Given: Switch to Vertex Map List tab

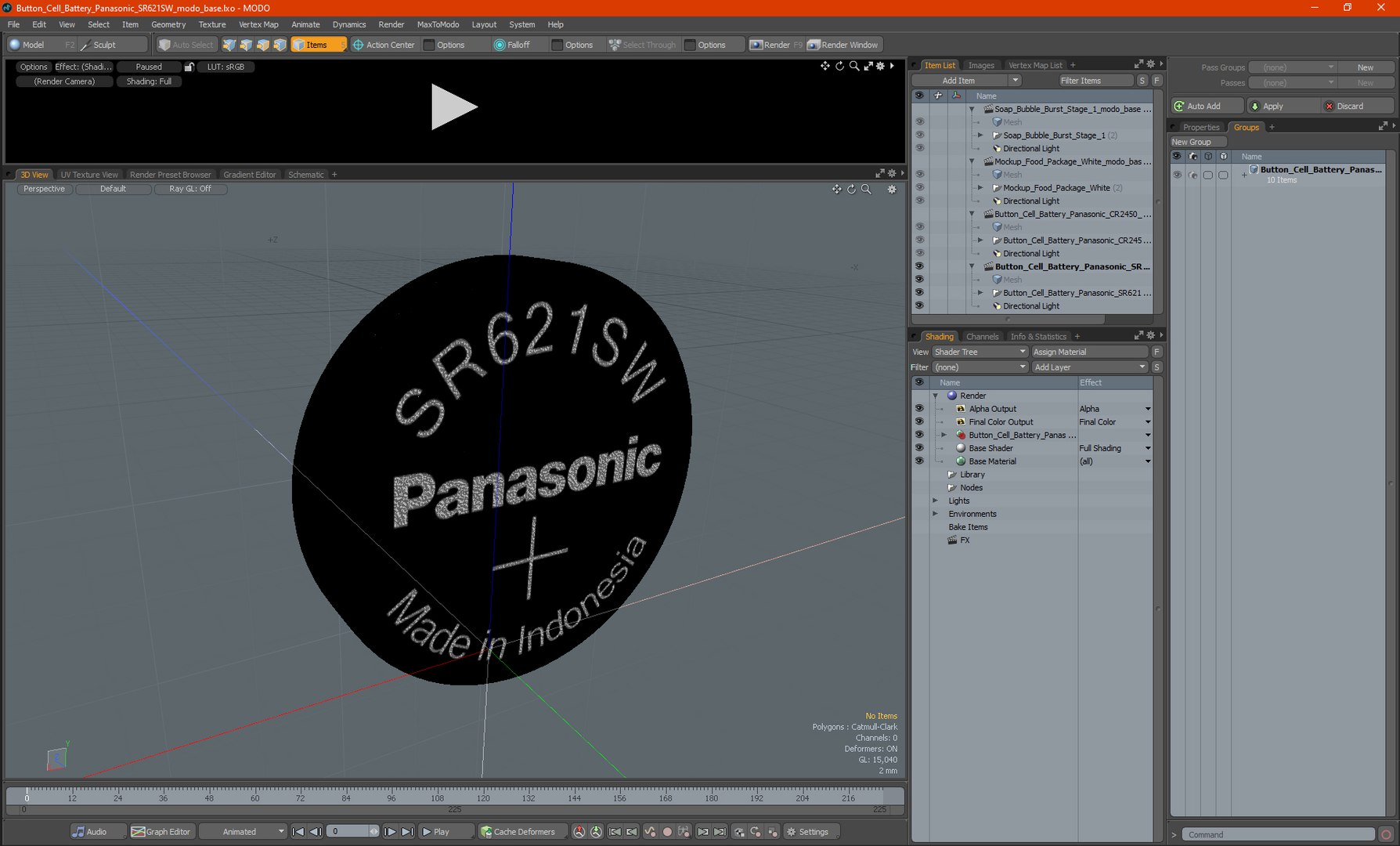Looking at the screenshot, I should pyautogui.click(x=1035, y=65).
